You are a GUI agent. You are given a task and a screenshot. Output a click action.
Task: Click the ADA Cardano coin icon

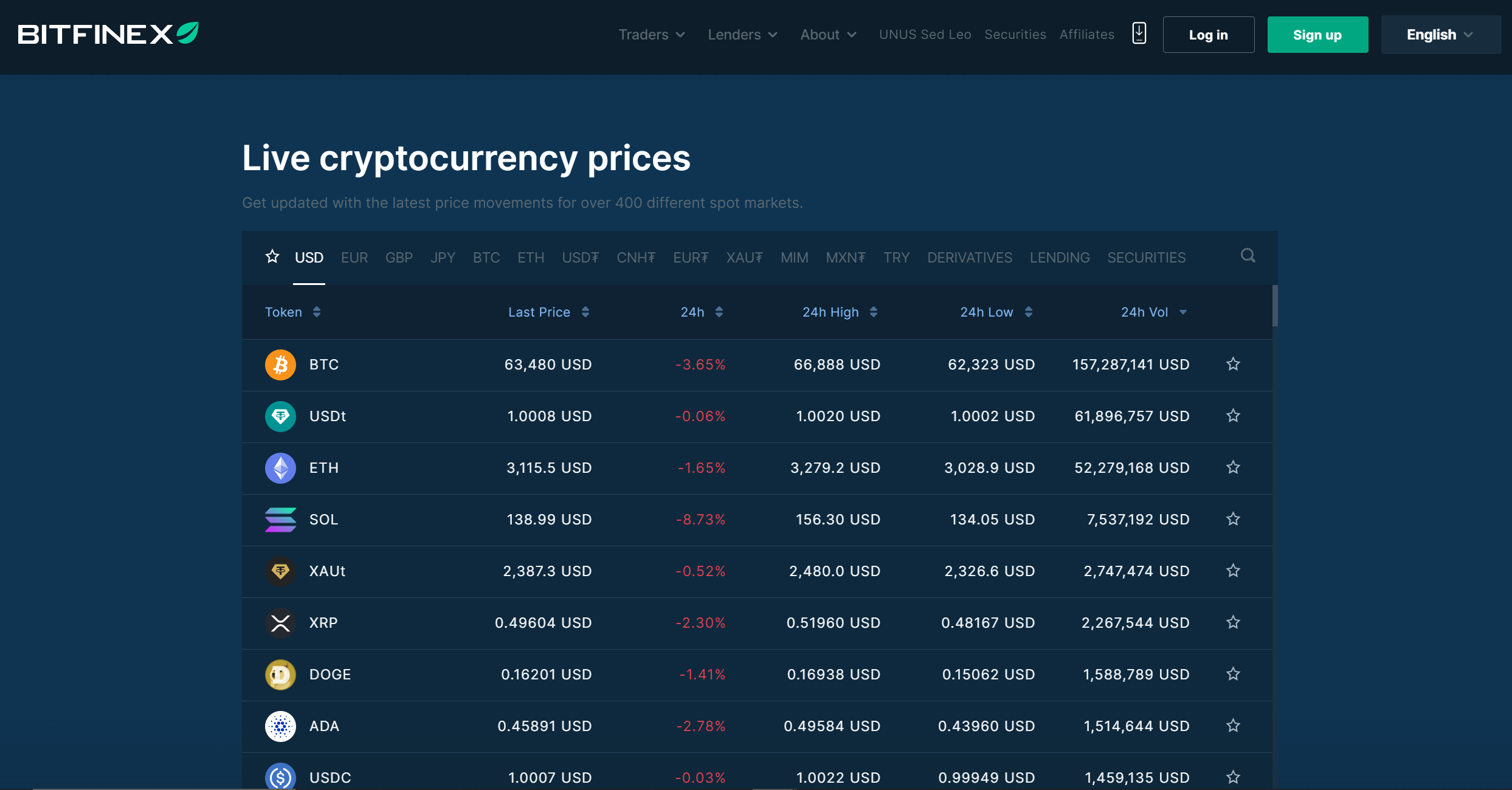(280, 726)
